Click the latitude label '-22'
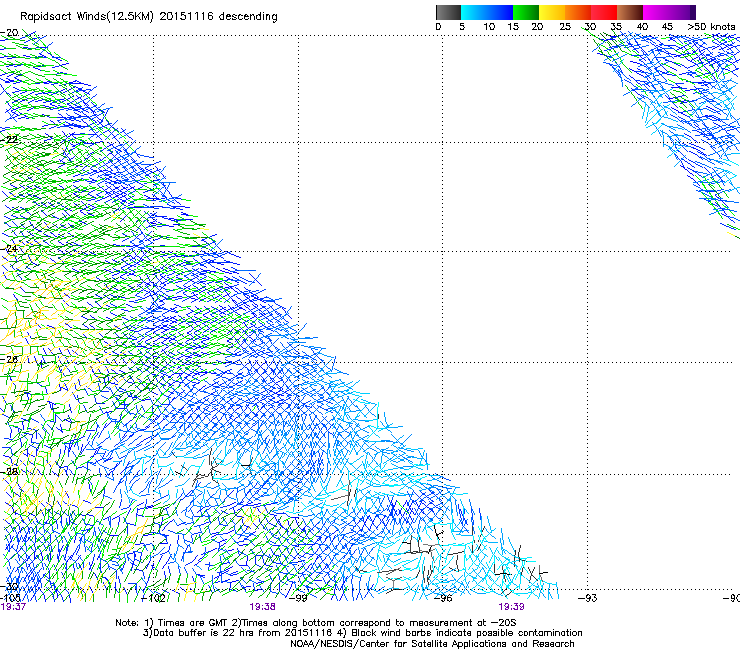This screenshot has height=650, width=740. (9, 140)
